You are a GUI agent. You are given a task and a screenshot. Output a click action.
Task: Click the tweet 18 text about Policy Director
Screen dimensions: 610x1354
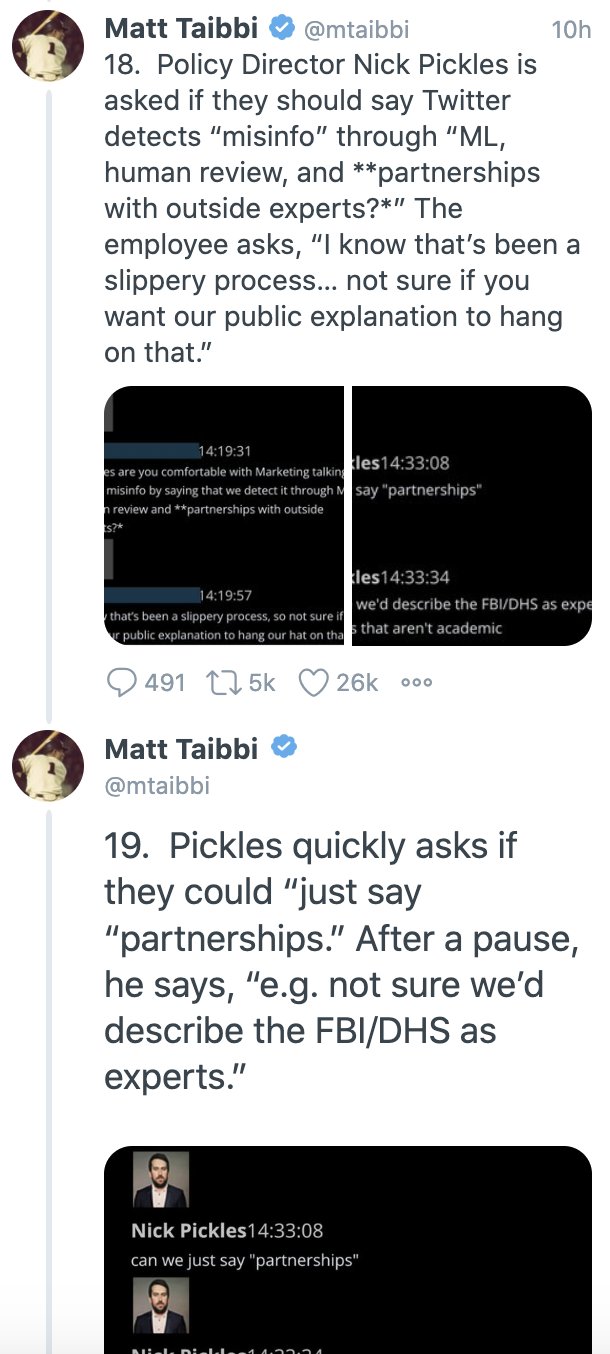(x=343, y=208)
